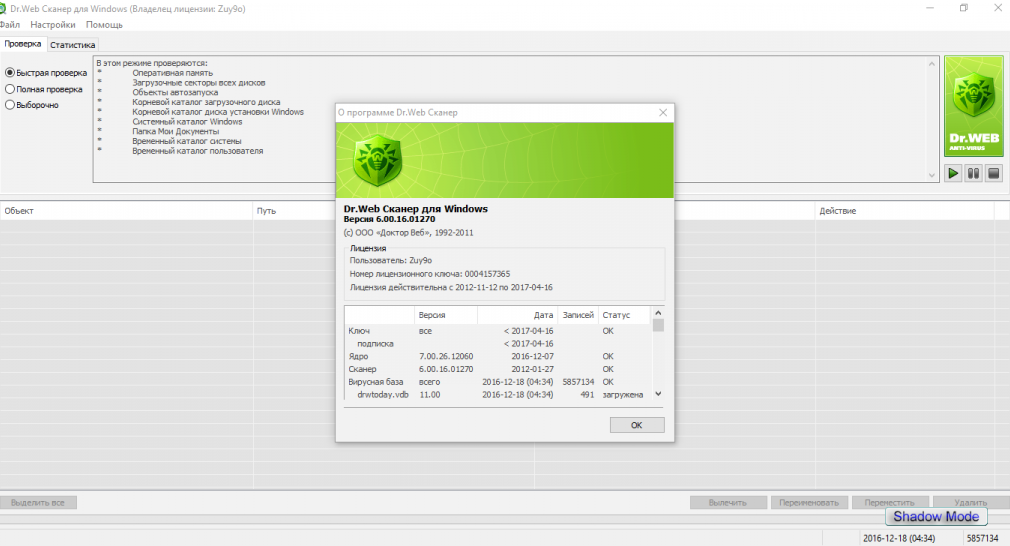Image resolution: width=1010 pixels, height=546 pixels.
Task: Click the Переименовать button
Action: [809, 502]
